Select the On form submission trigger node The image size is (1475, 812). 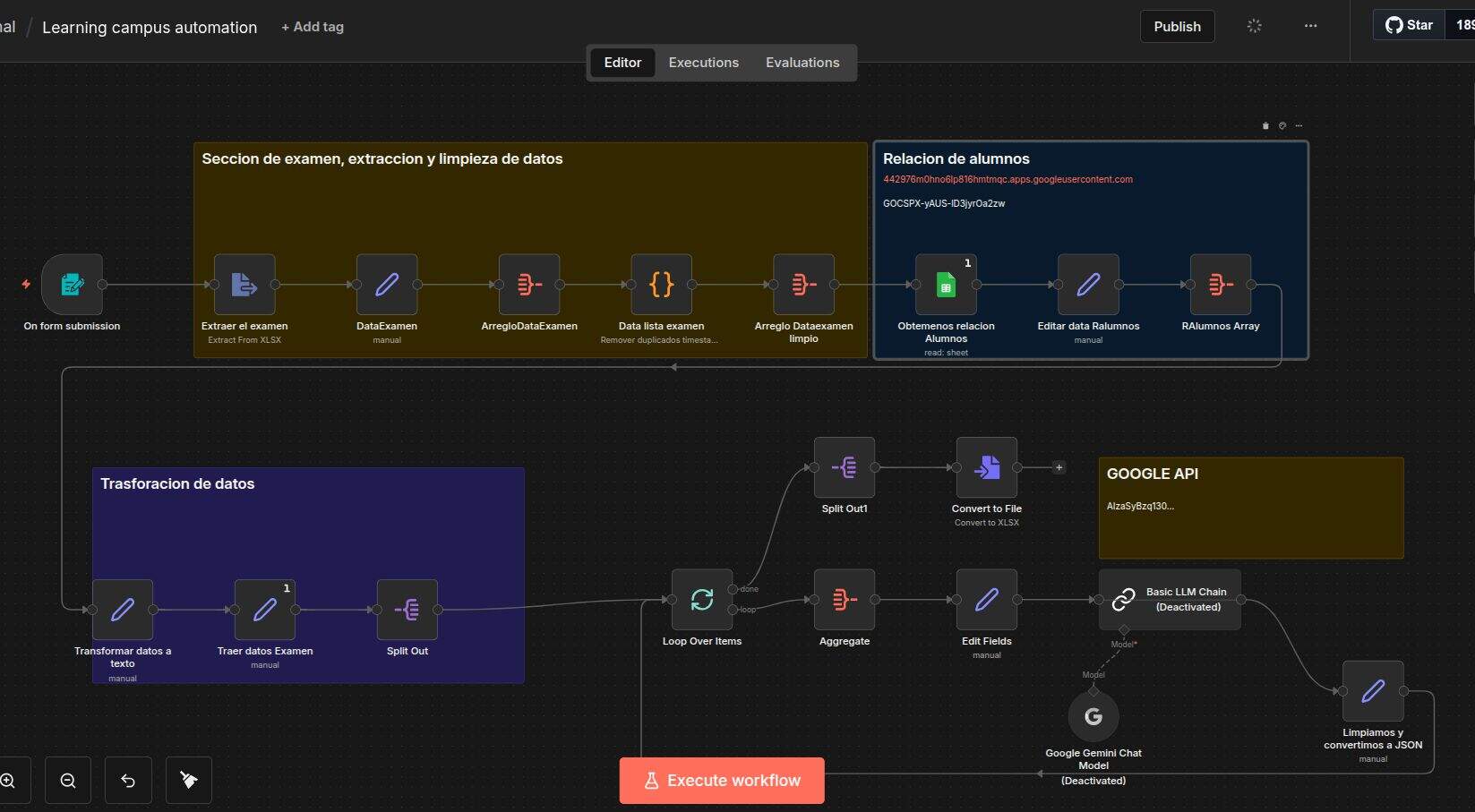pyautogui.click(x=72, y=285)
